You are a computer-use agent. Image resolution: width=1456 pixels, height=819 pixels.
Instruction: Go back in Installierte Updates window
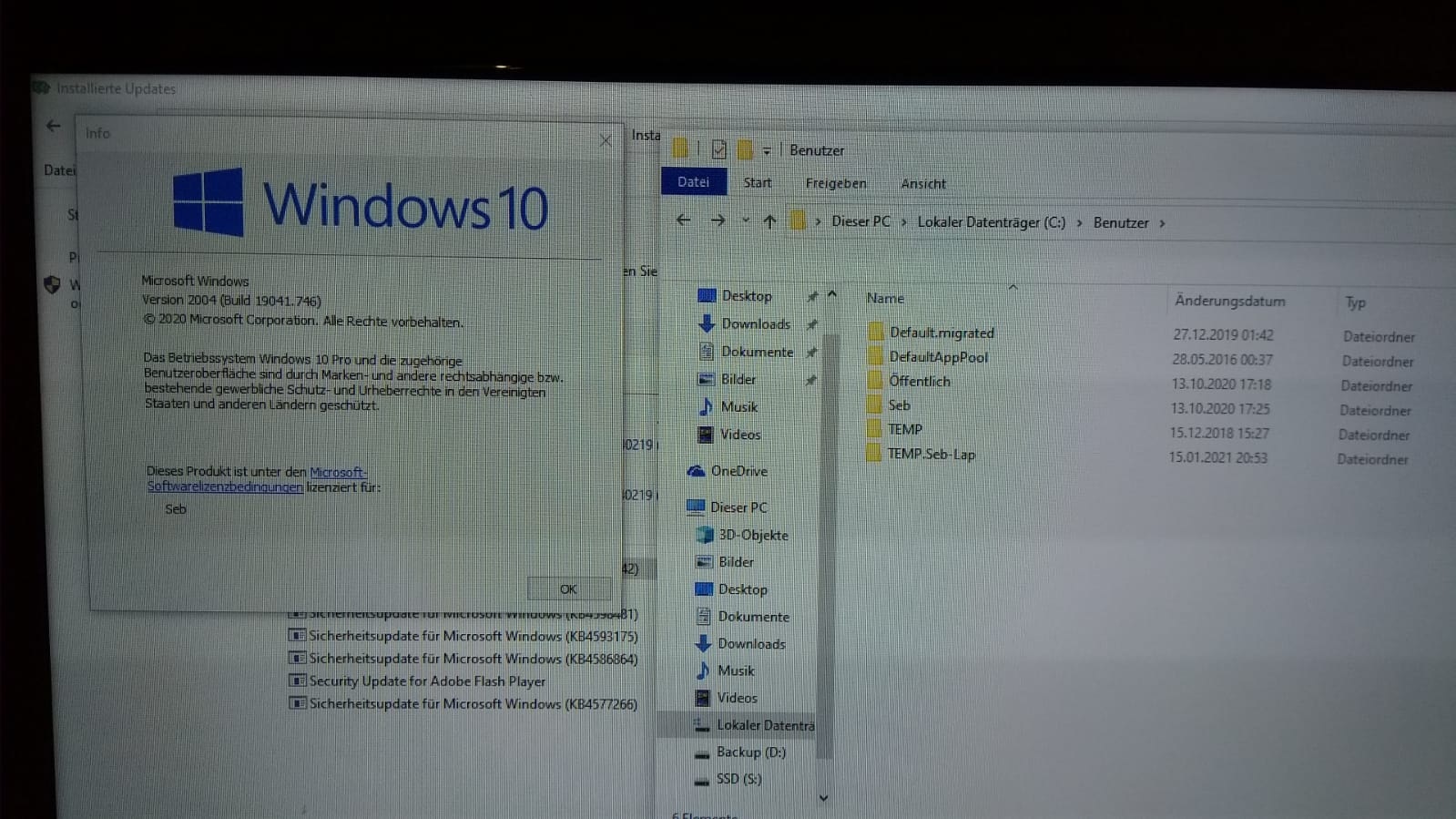(x=54, y=126)
